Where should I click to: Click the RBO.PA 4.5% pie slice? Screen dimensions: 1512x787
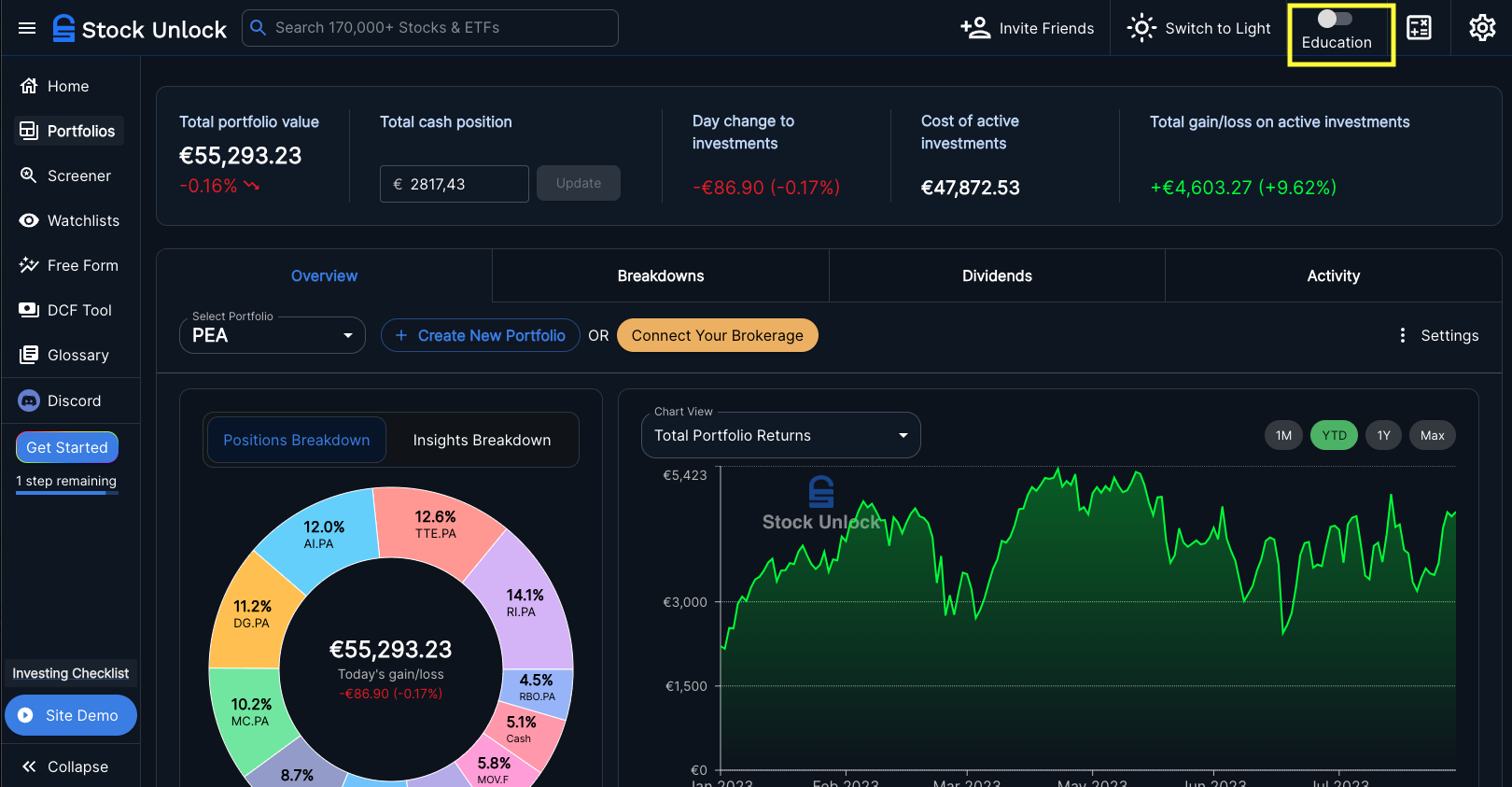[x=537, y=687]
